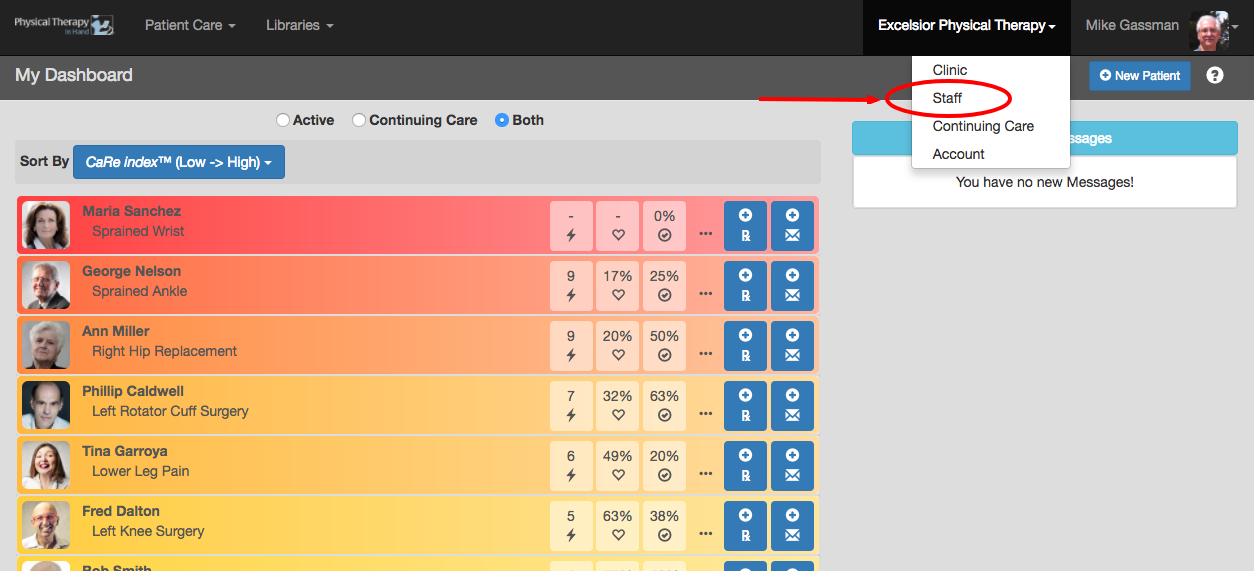Add prescription for Maria Sanchez

[x=746, y=225]
